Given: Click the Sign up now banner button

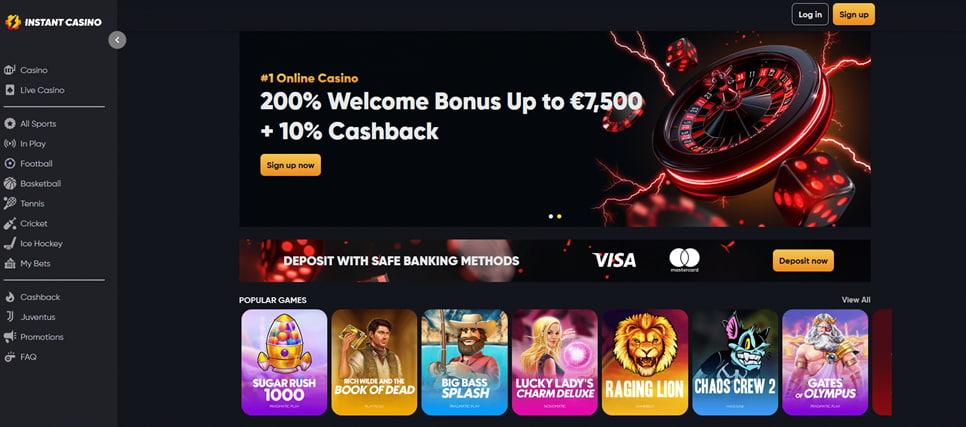Looking at the screenshot, I should pos(290,165).
